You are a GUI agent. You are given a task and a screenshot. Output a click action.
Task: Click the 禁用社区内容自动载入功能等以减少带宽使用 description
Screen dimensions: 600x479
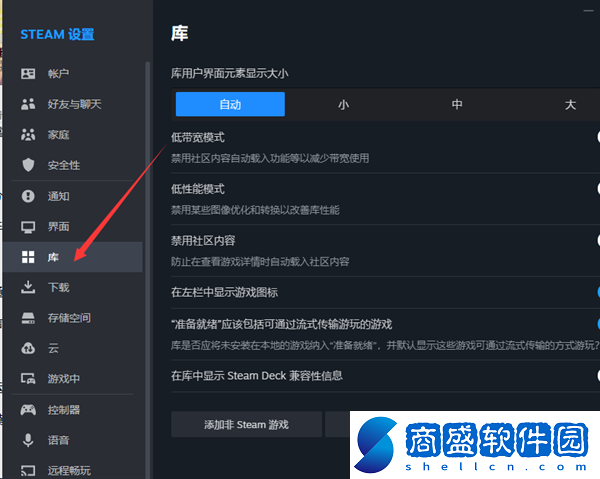click(270, 158)
